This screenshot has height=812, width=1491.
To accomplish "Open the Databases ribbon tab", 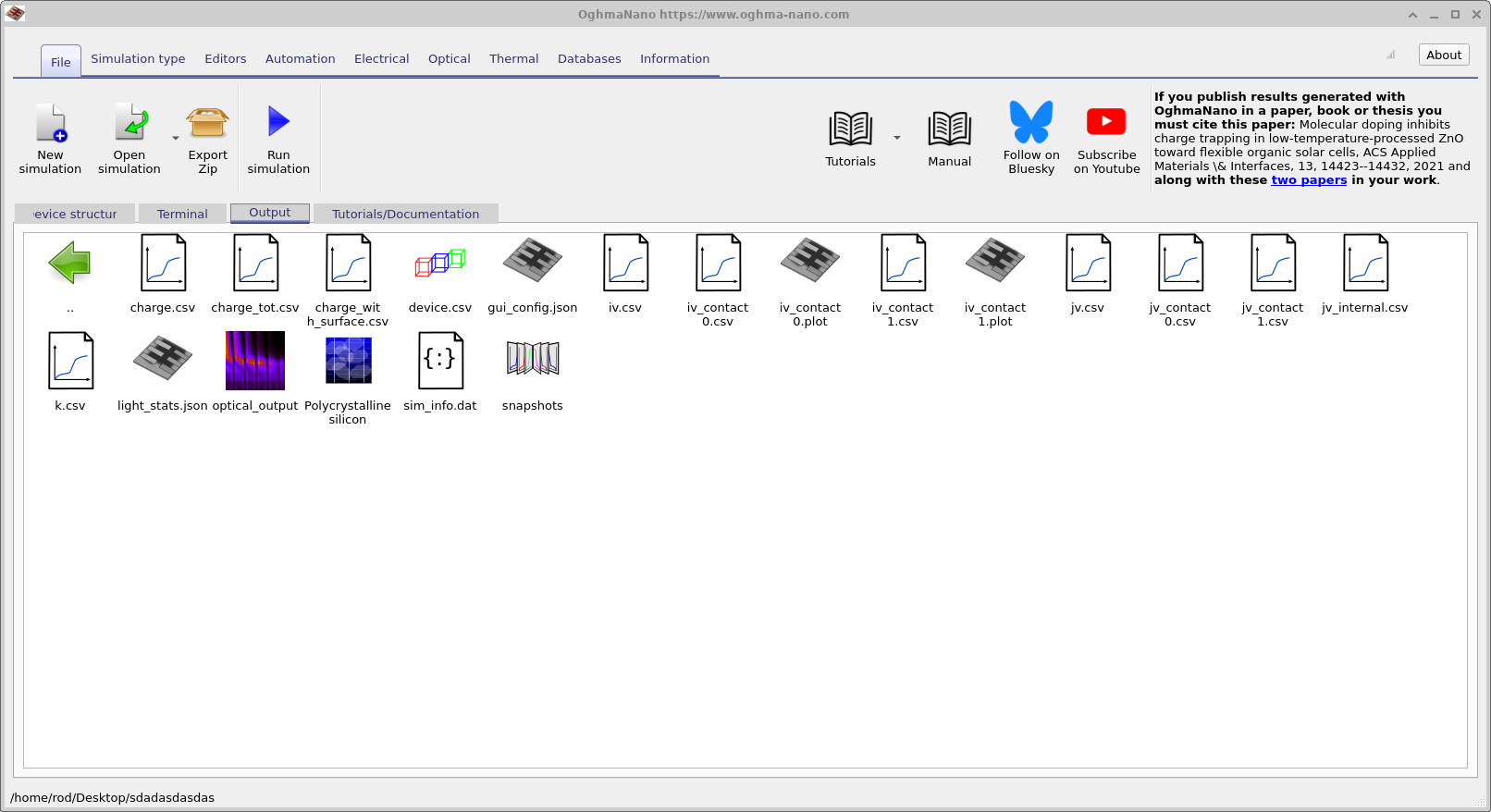I will pyautogui.click(x=589, y=59).
